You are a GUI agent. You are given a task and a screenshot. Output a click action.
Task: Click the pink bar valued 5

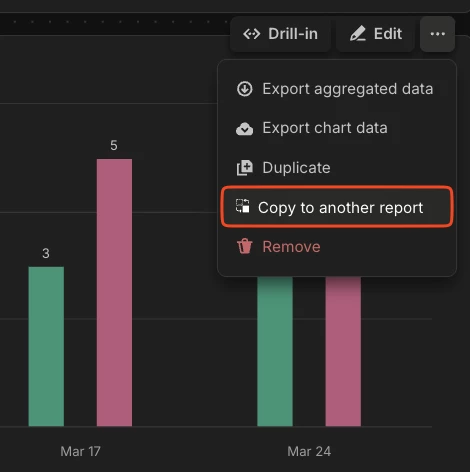click(114, 292)
